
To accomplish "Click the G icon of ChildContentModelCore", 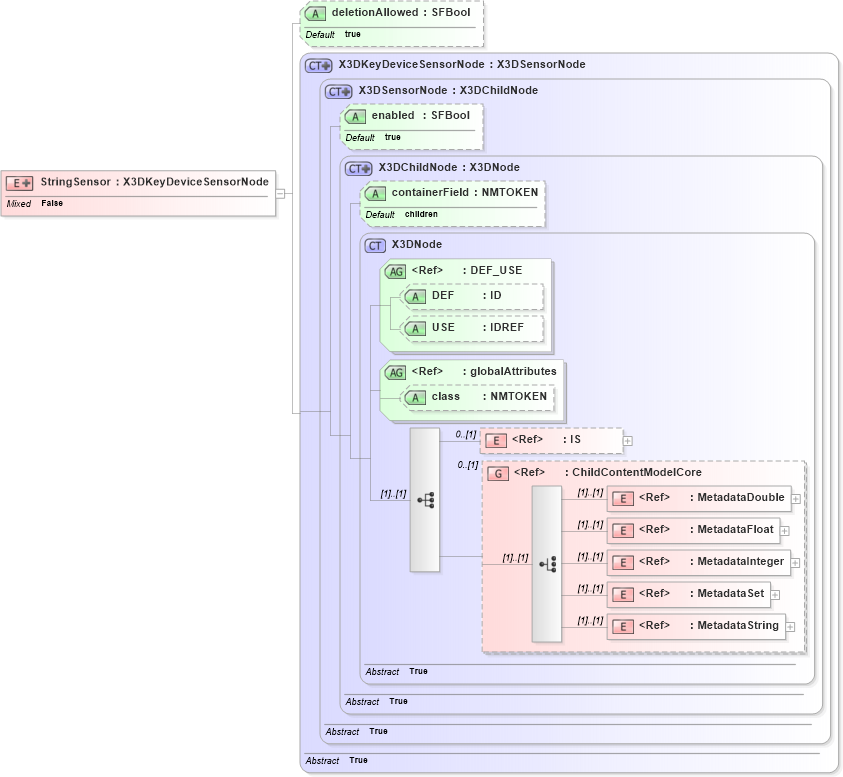I will [x=498, y=474].
